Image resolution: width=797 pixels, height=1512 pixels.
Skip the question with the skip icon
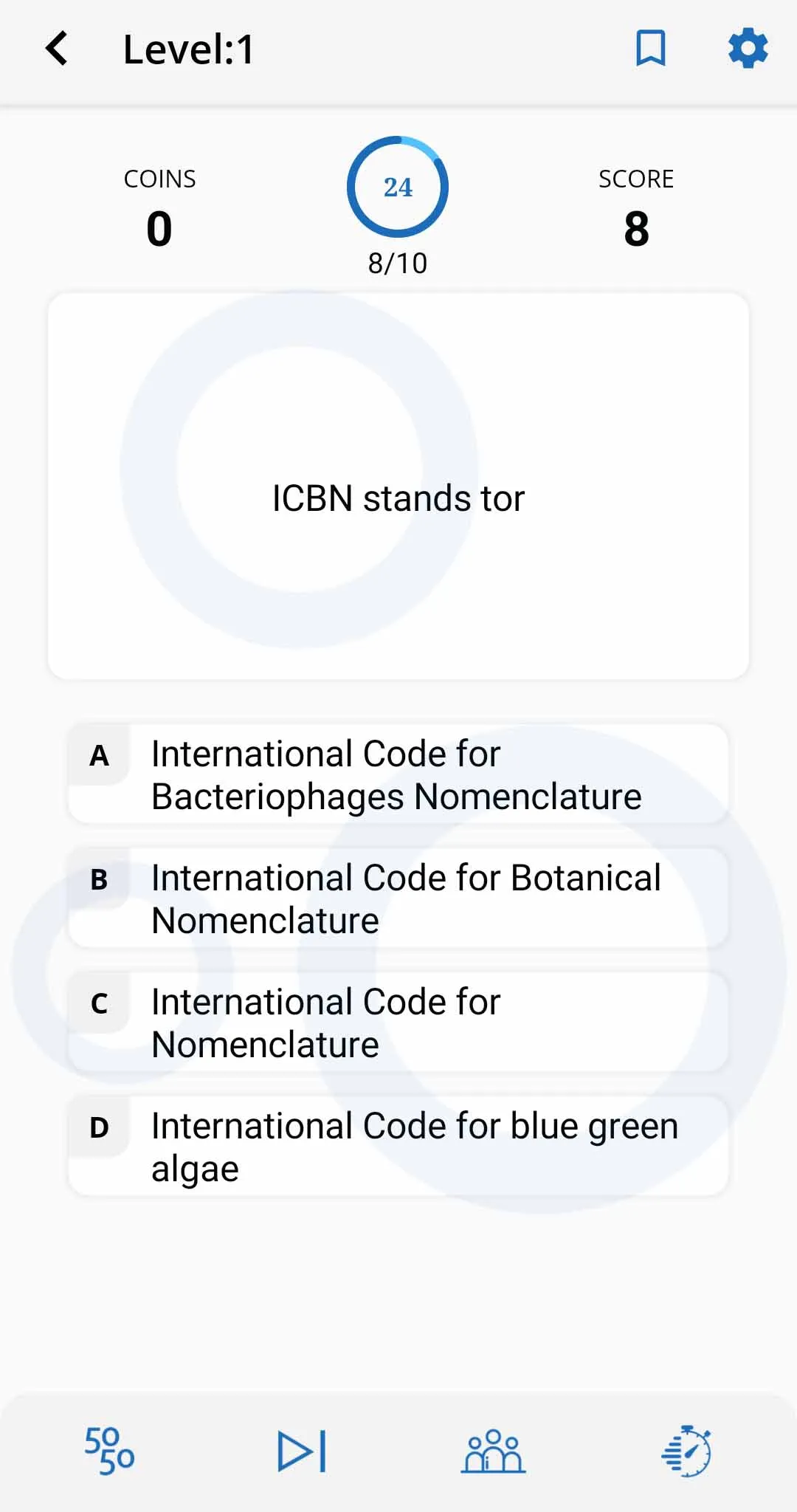302,1451
